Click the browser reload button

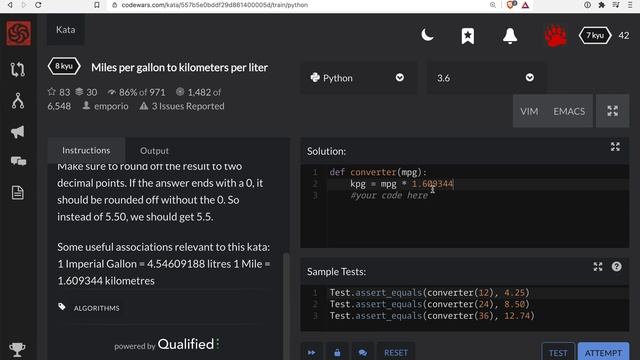pos(38,5)
